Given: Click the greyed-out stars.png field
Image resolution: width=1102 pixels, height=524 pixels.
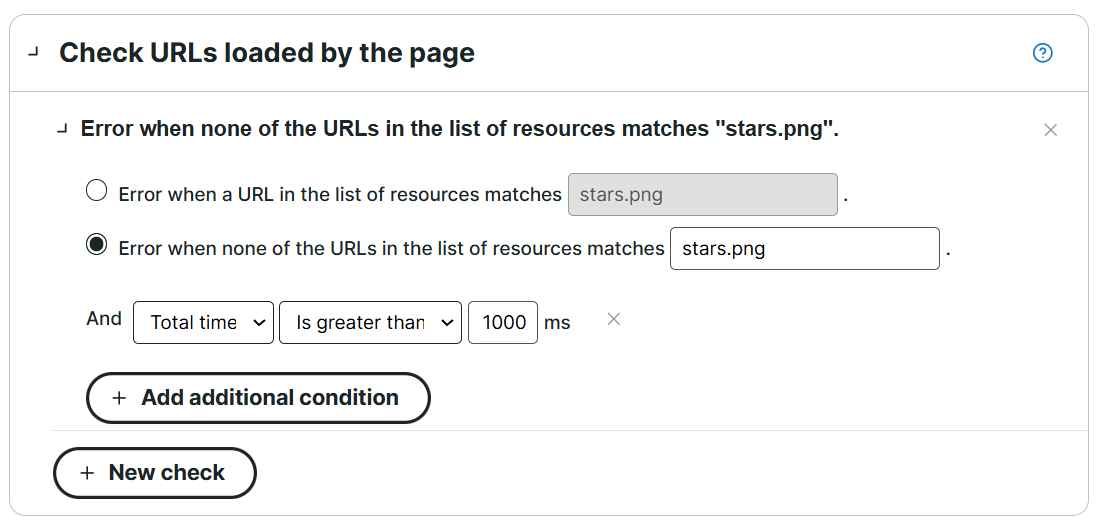Looking at the screenshot, I should [702, 195].
